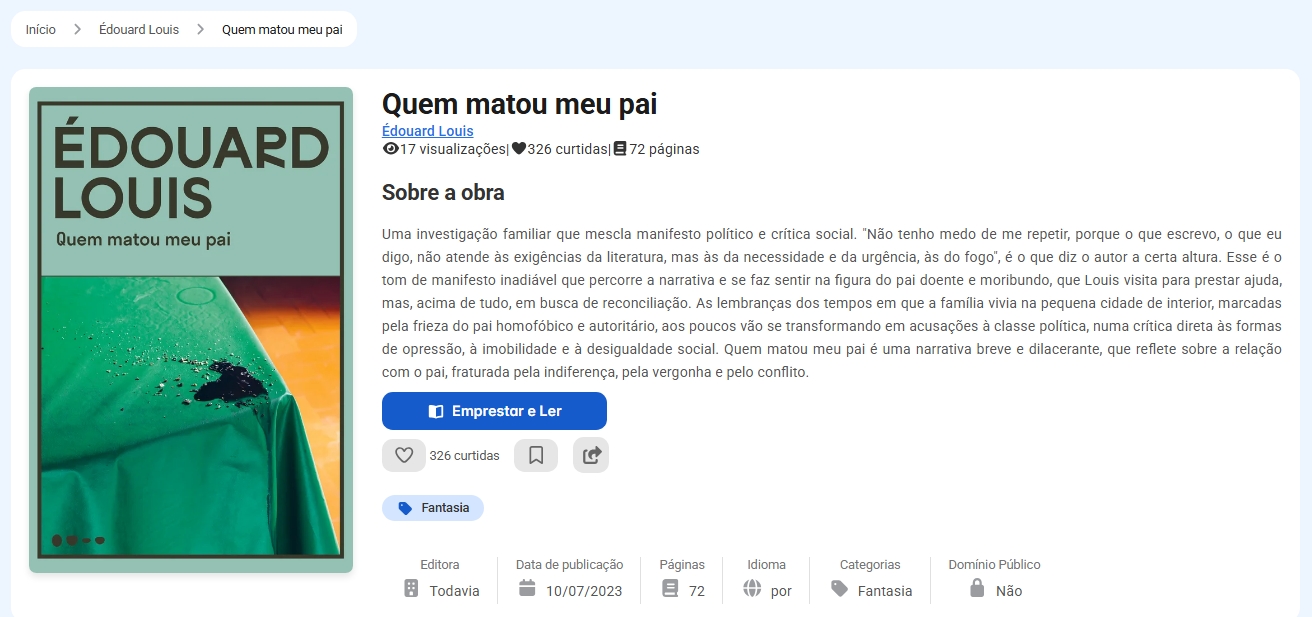Click the globe icon beside por
Image resolution: width=1312 pixels, height=617 pixels.
pos(752,589)
